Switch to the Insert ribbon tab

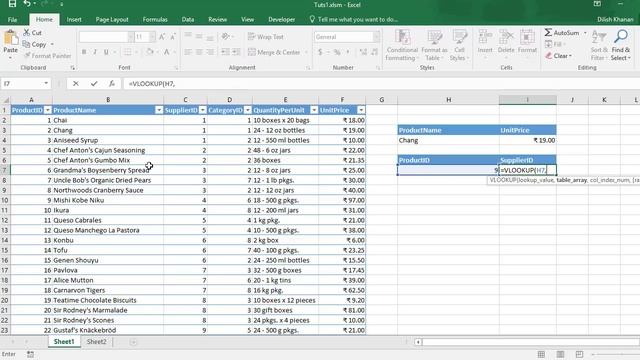pos(74,19)
